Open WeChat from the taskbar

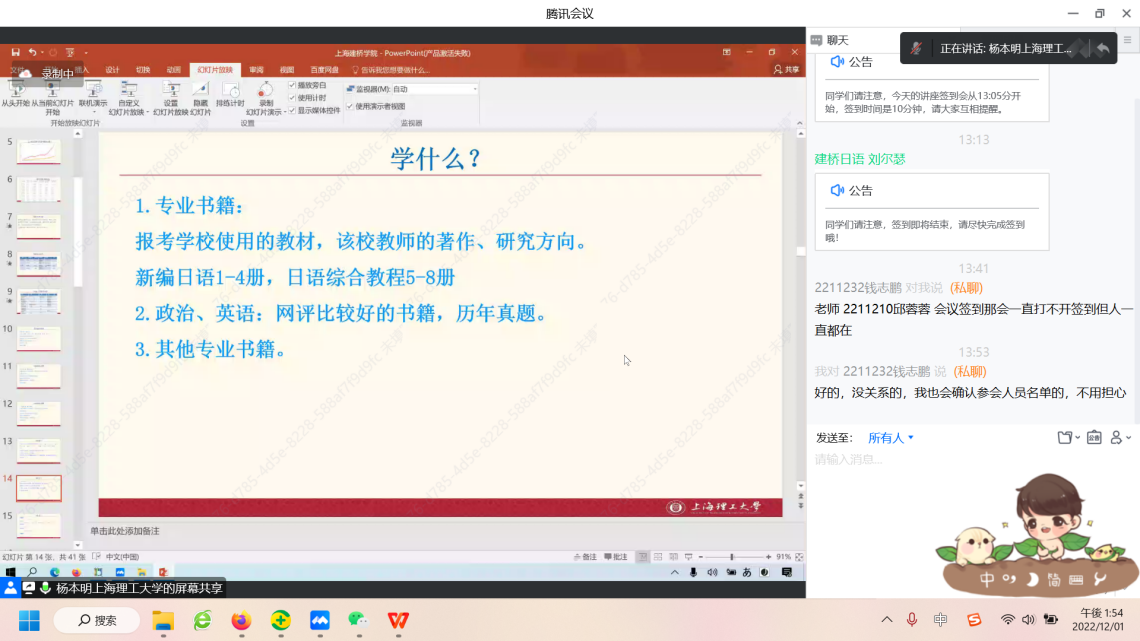tap(358, 621)
